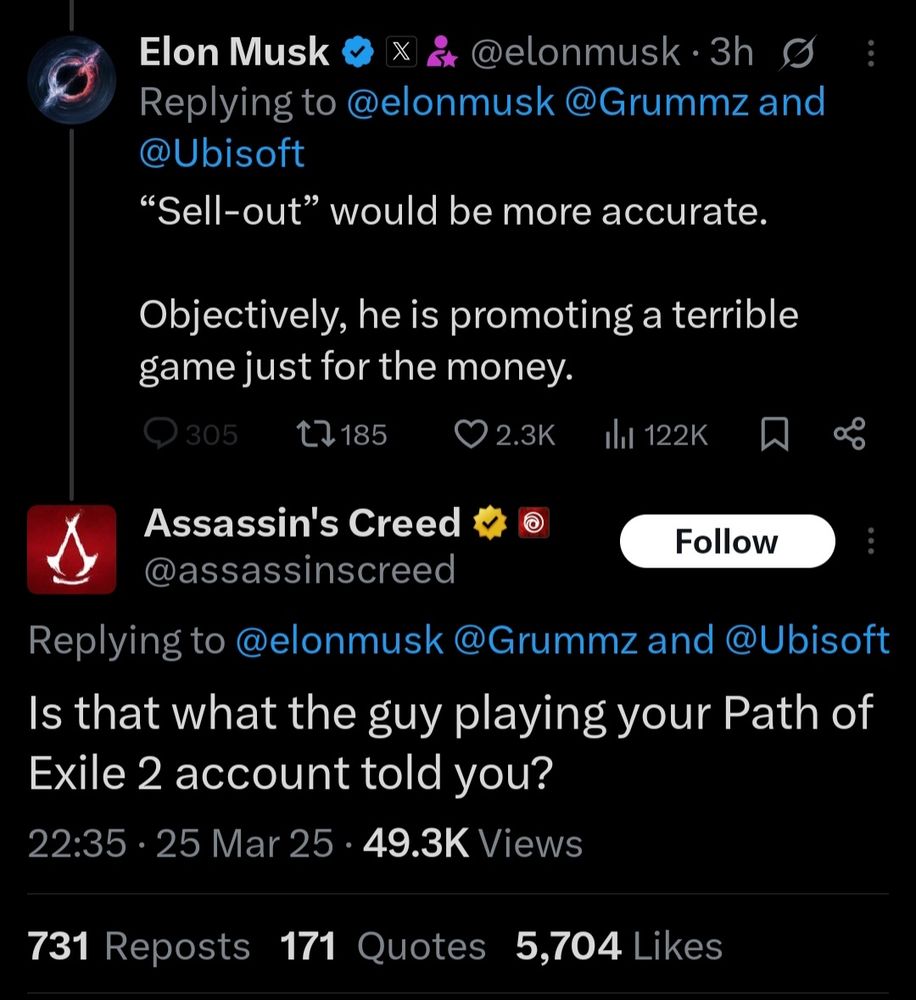Repost Elon Musk's tweet with 185 reposts
This screenshot has width=916, height=1000.
pyautogui.click(x=343, y=435)
